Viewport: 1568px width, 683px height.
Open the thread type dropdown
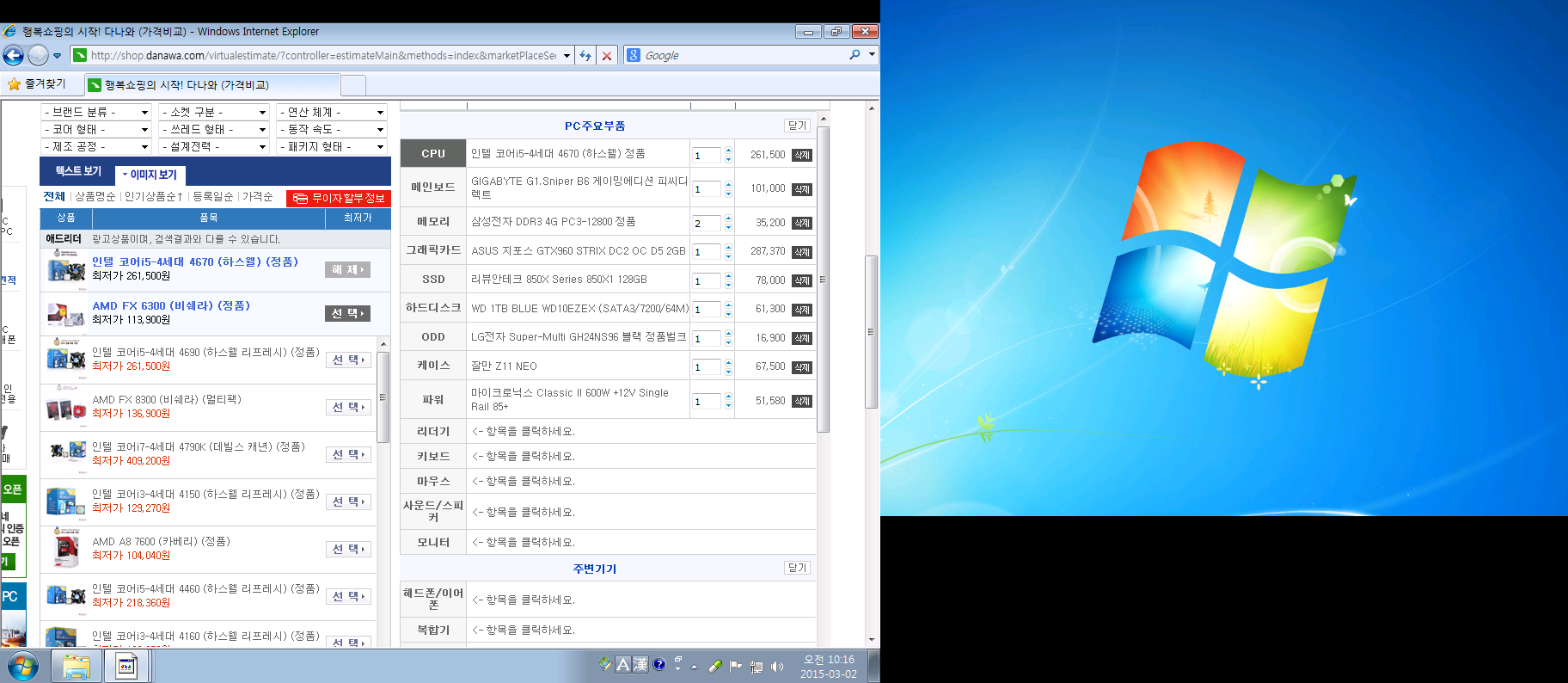coord(215,129)
